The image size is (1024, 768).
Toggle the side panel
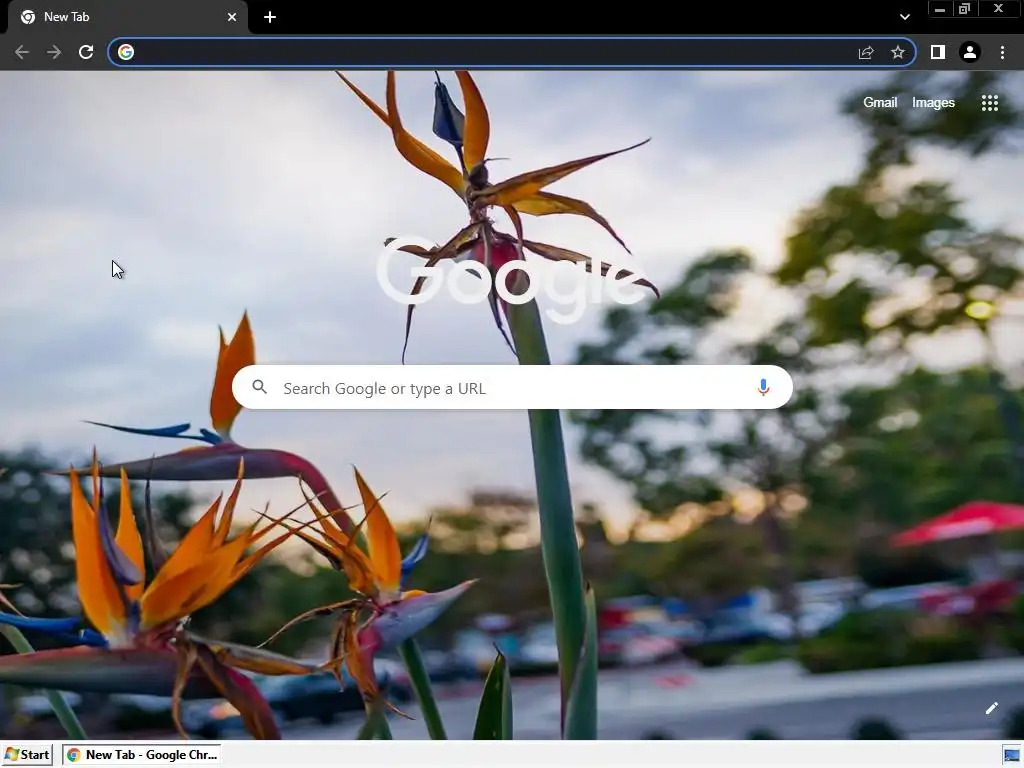click(938, 52)
